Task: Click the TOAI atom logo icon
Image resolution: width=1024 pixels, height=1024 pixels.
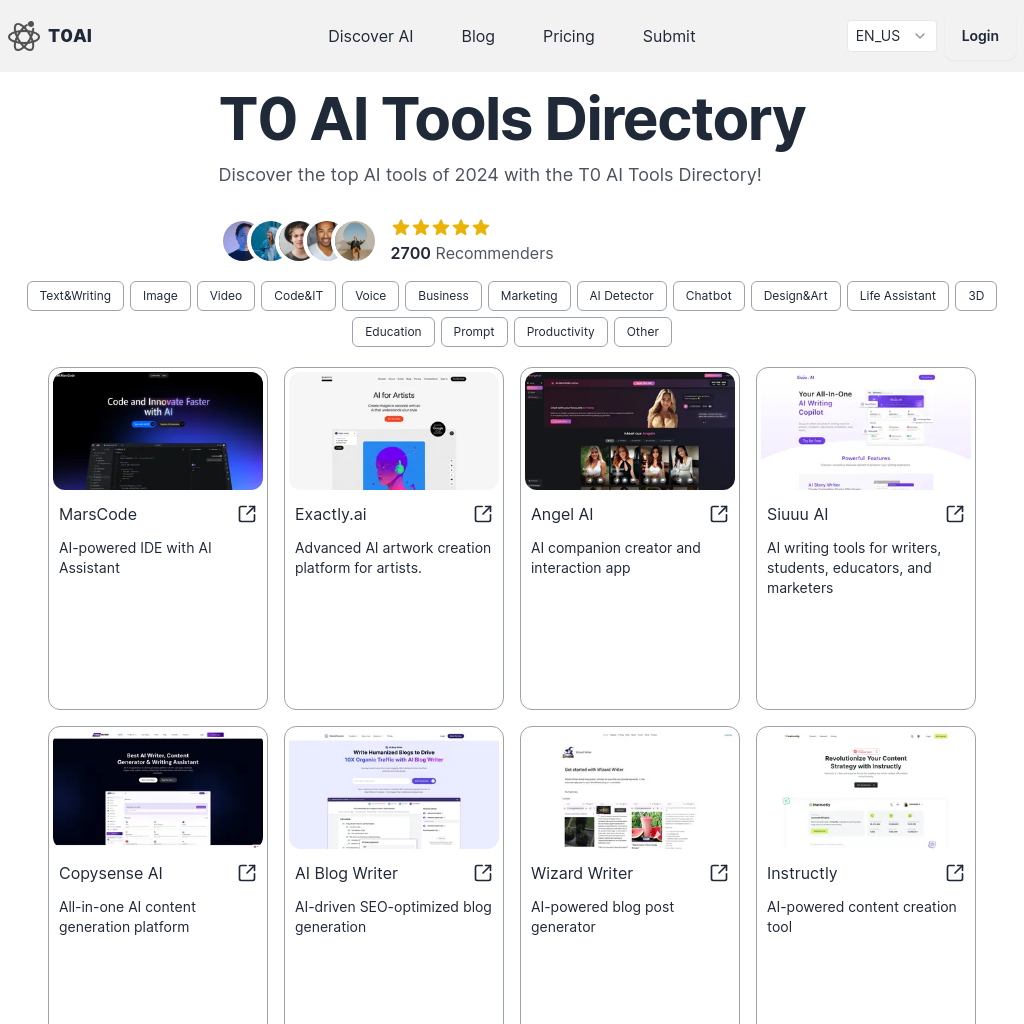Action: coord(24,36)
